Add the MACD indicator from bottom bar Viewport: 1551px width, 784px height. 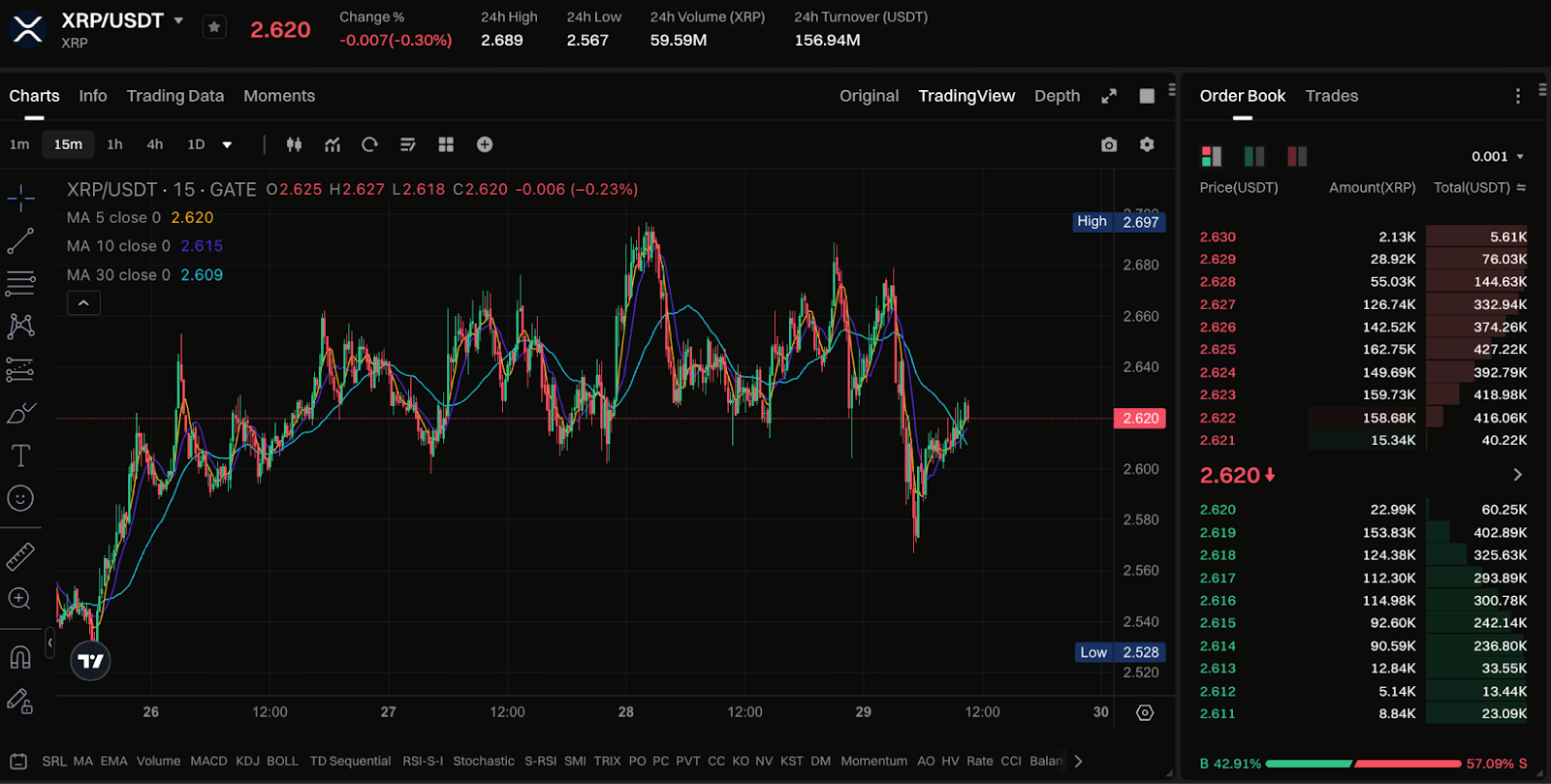[208, 761]
